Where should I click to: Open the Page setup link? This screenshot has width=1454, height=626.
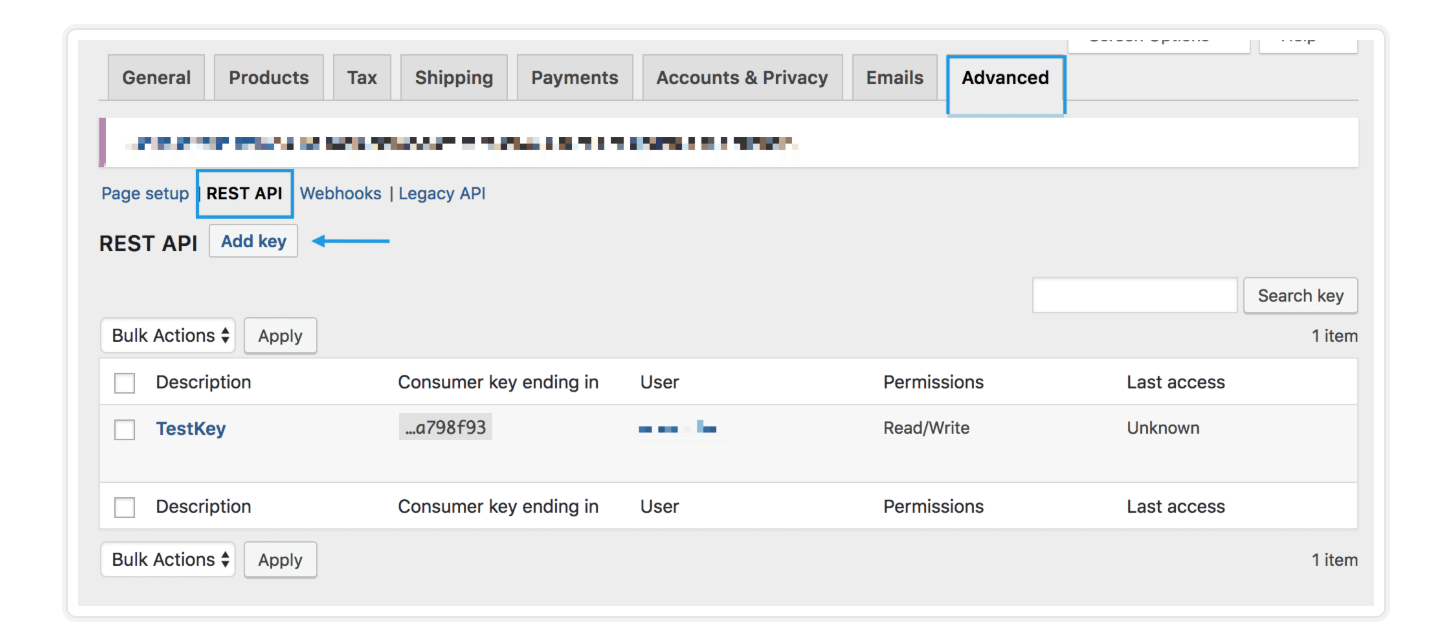pos(145,193)
